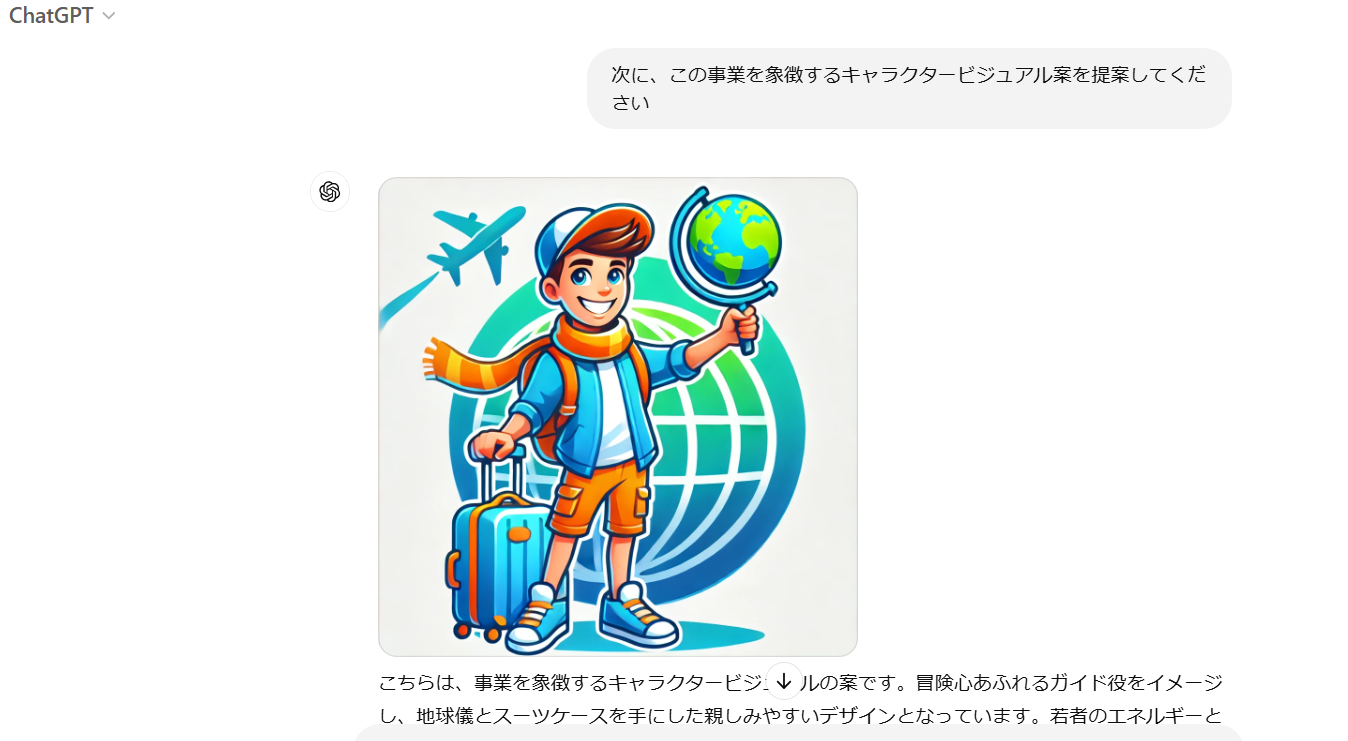Select the user prompt message bubble
This screenshot has width=1348, height=741.
[909, 88]
